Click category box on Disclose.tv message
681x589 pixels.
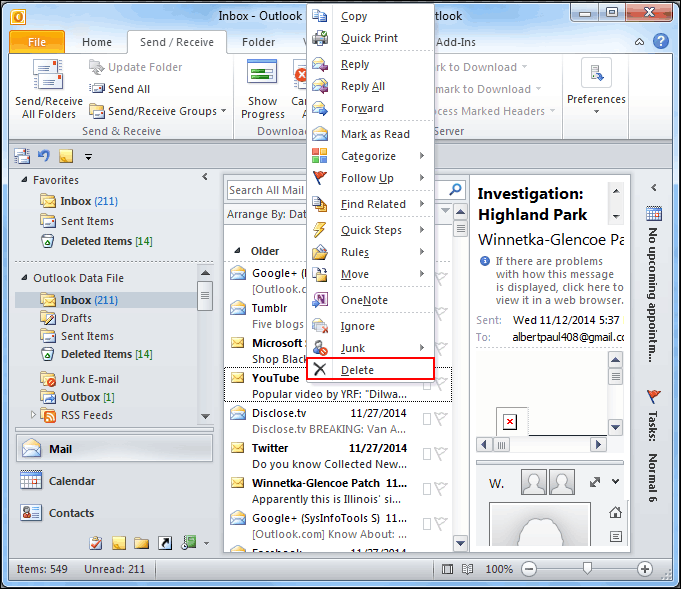point(427,419)
